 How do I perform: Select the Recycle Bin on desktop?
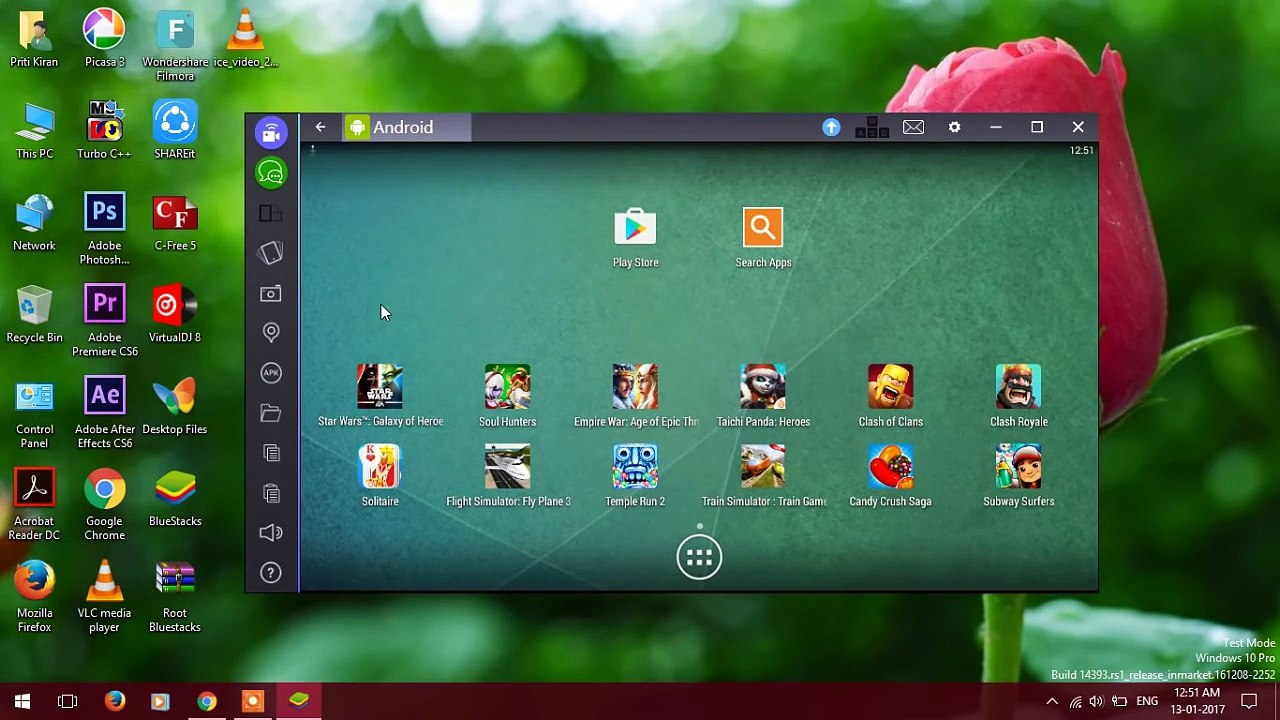coord(34,314)
